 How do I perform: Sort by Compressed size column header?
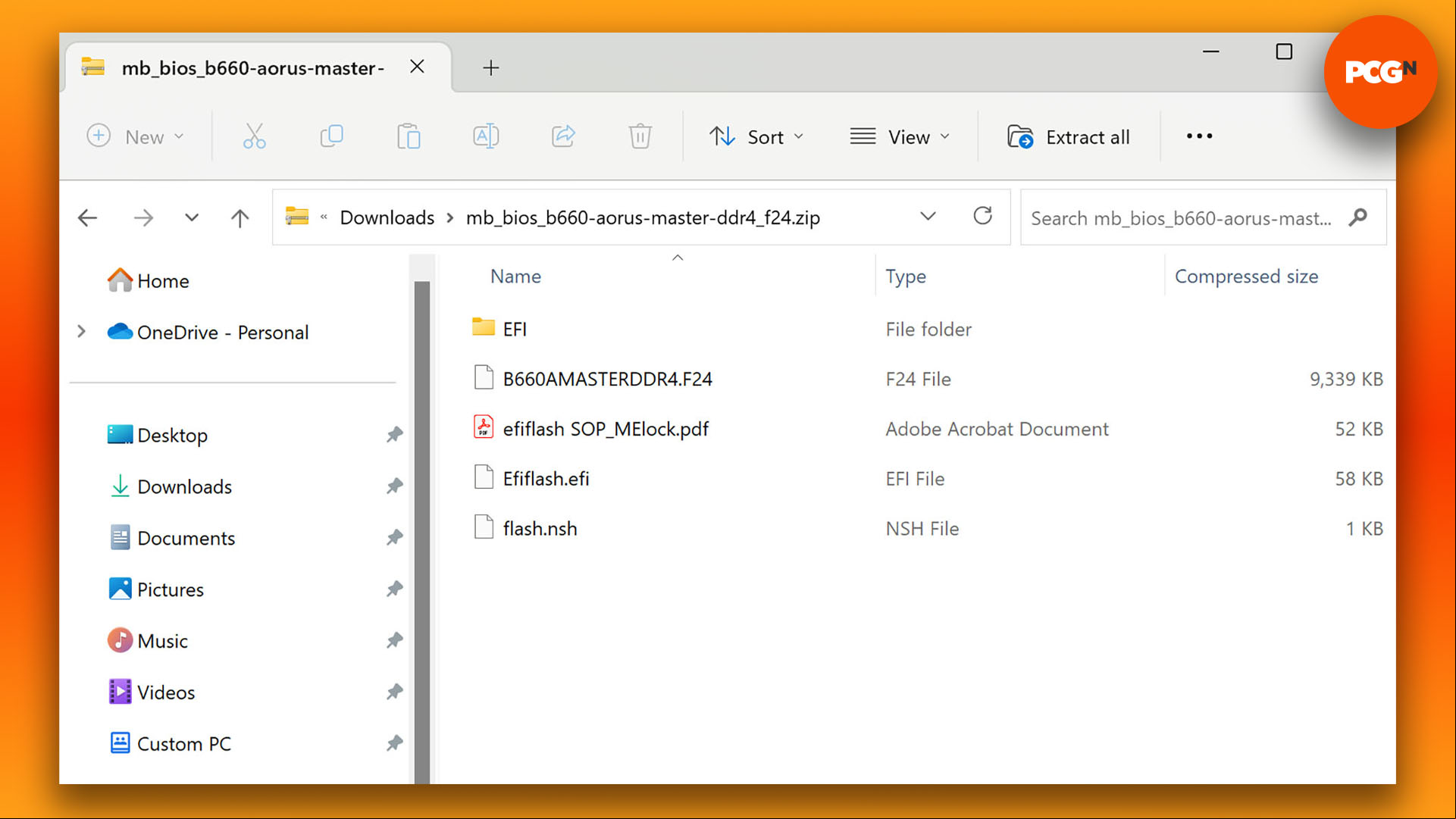[1246, 277]
